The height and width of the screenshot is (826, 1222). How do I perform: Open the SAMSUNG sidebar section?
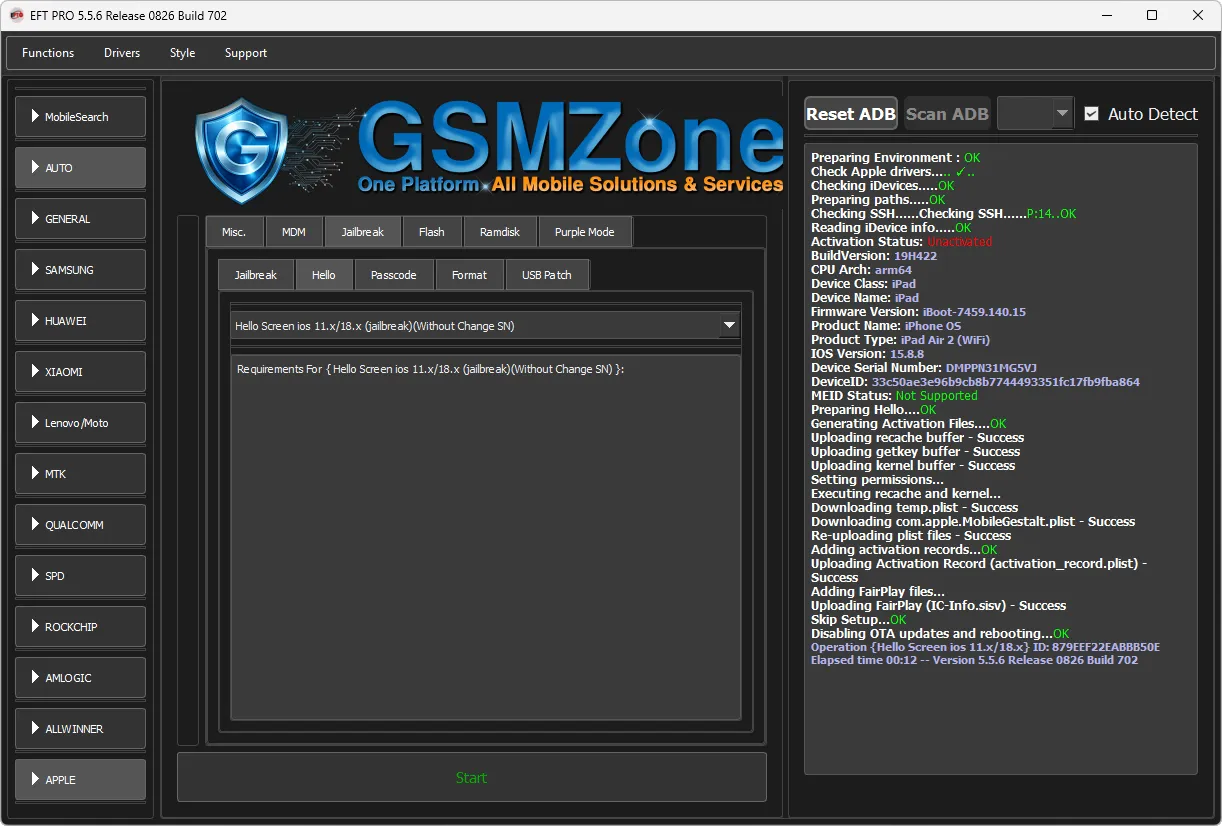tap(80, 270)
